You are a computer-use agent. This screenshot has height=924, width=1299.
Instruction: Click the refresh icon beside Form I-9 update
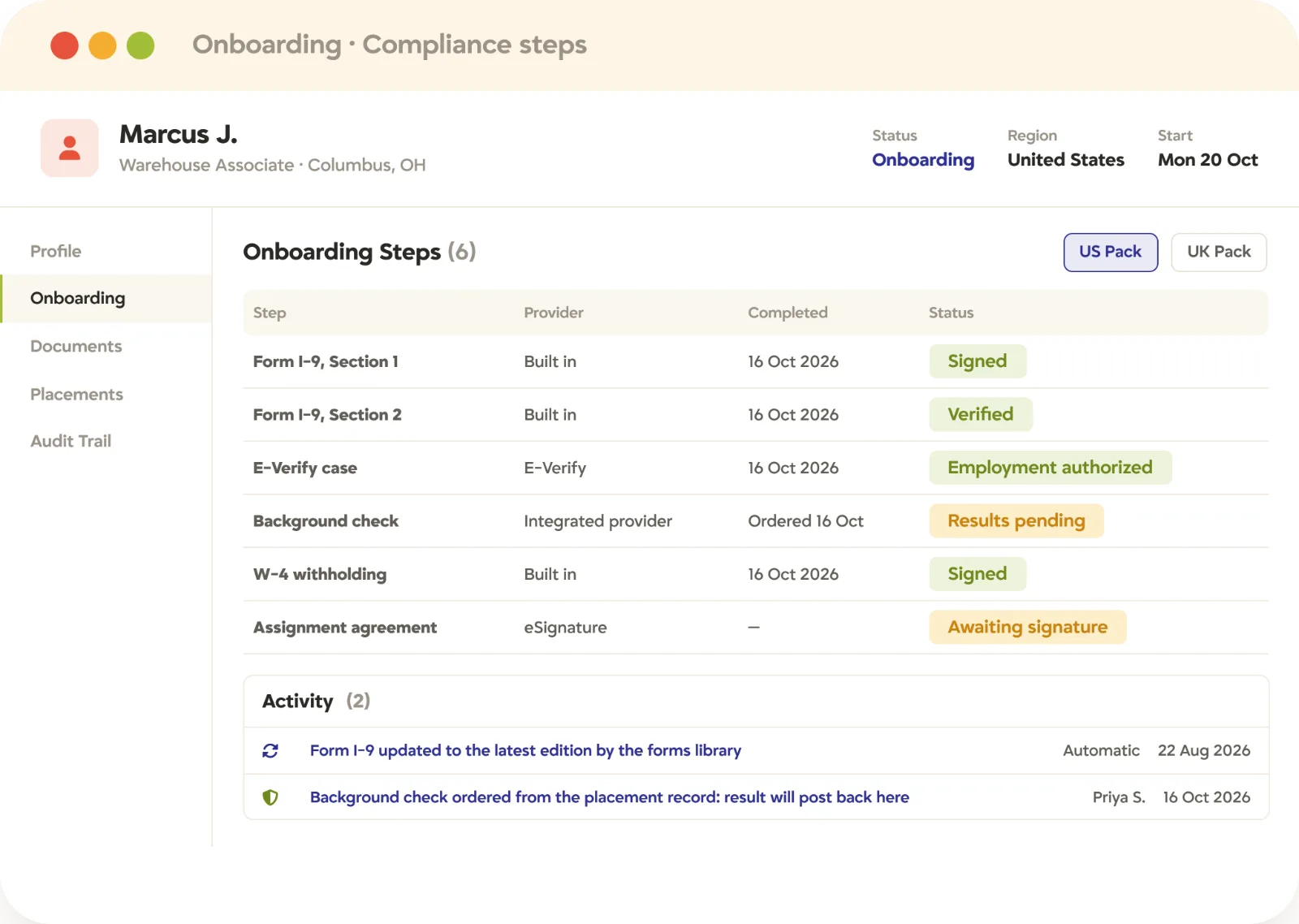pos(270,751)
